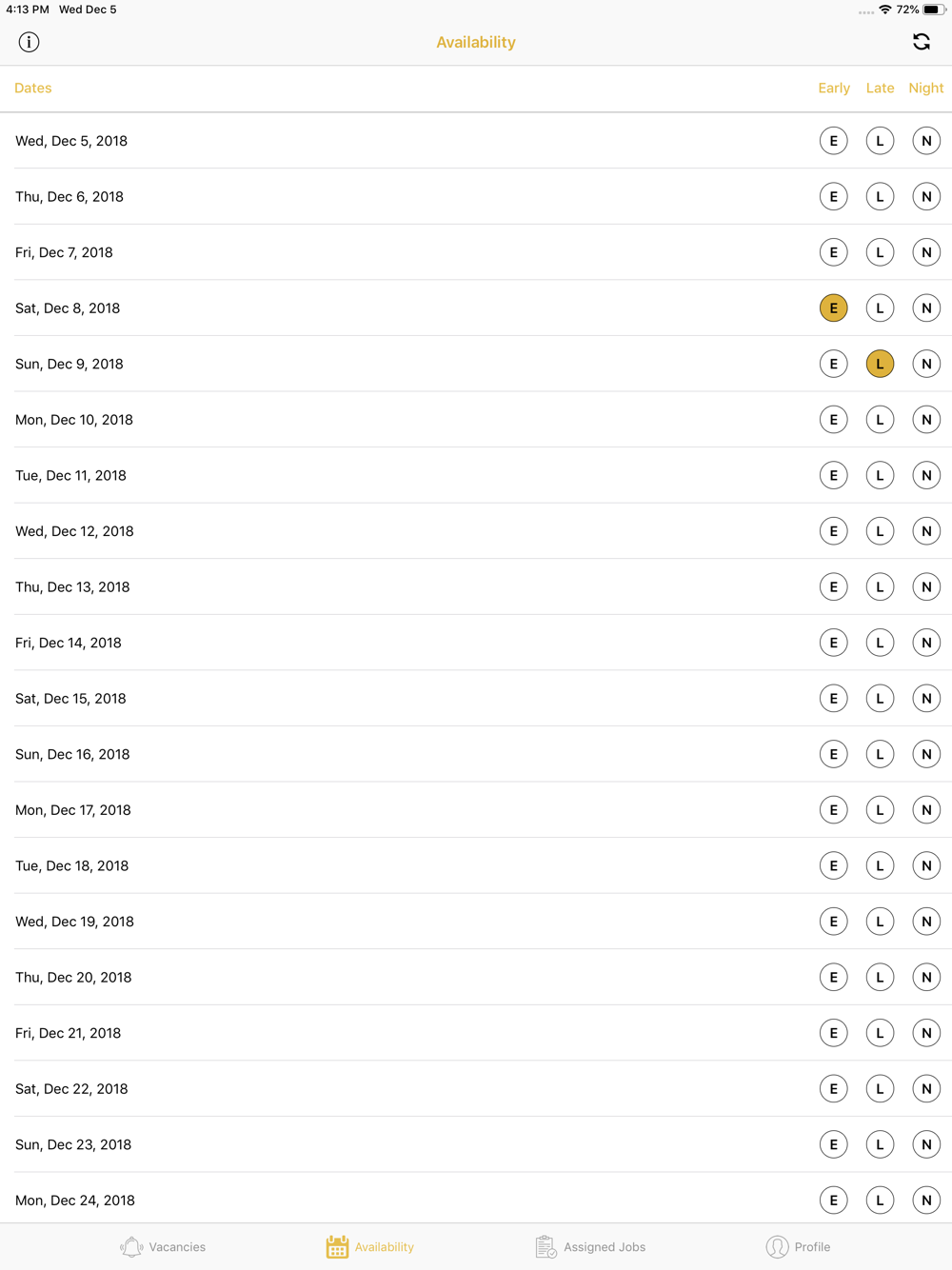Open the Assigned Jobs clipboard tab
The width and height of the screenshot is (952, 1270).
point(590,1246)
